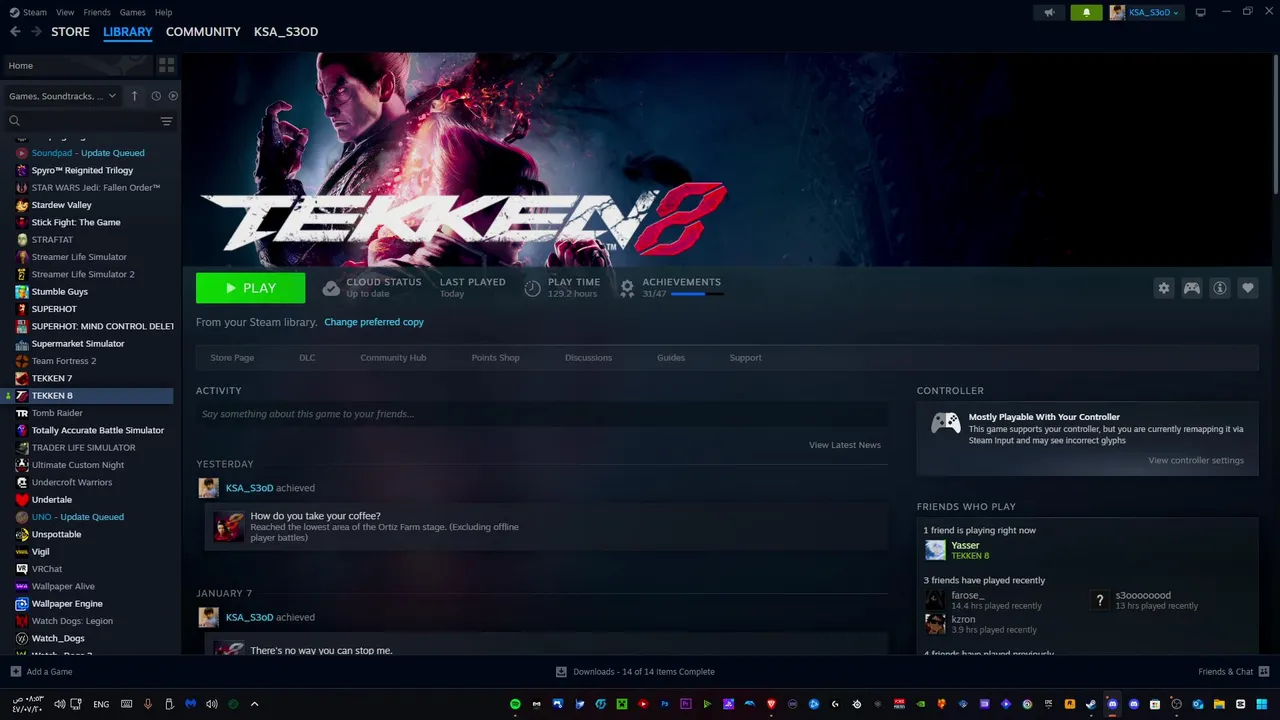1280x720 pixels.
Task: Expand the Games, Soundtracks dropdown
Action: click(62, 96)
